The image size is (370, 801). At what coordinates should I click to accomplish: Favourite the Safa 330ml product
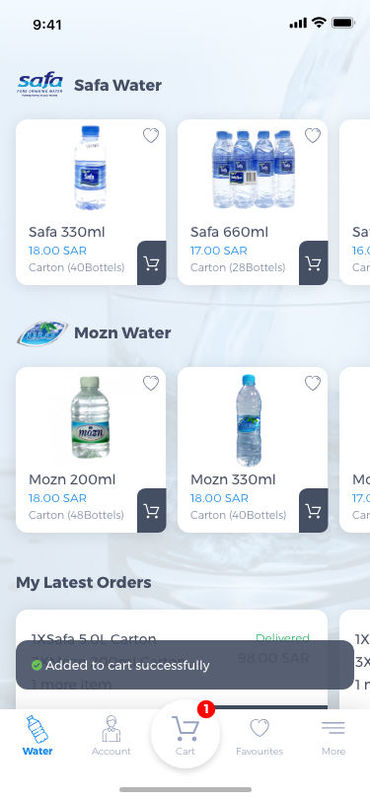pyautogui.click(x=151, y=135)
